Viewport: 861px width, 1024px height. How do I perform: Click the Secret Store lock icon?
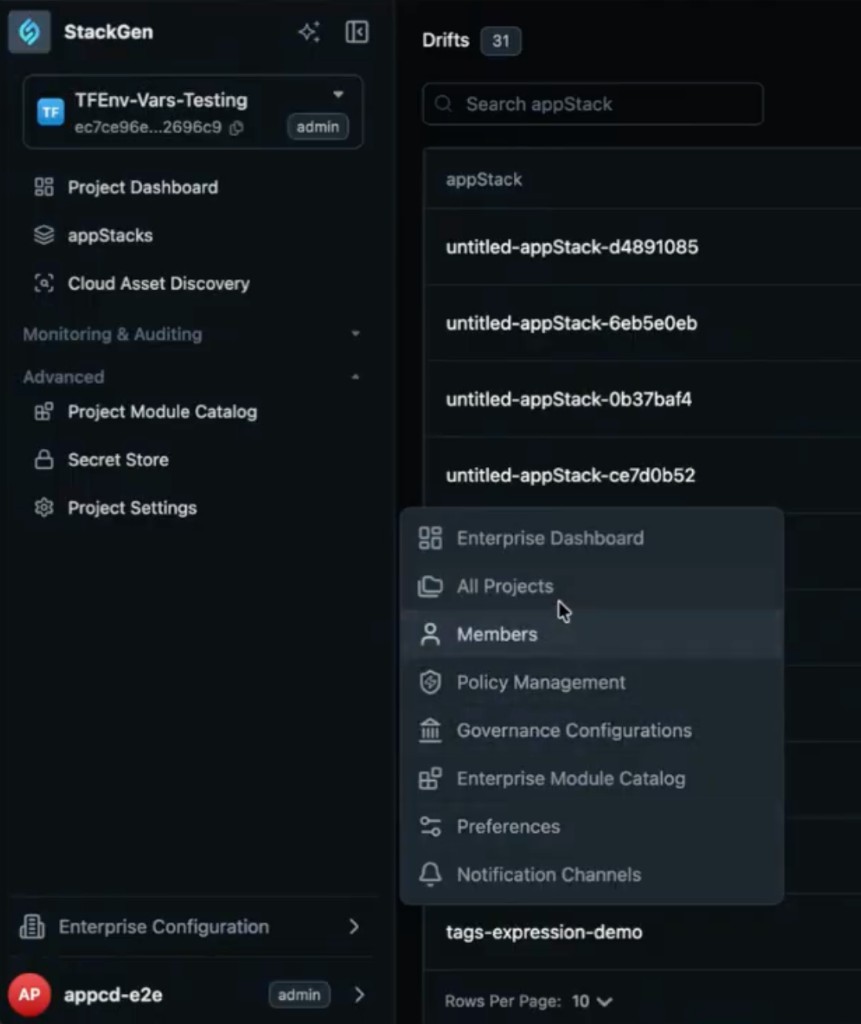click(x=44, y=459)
